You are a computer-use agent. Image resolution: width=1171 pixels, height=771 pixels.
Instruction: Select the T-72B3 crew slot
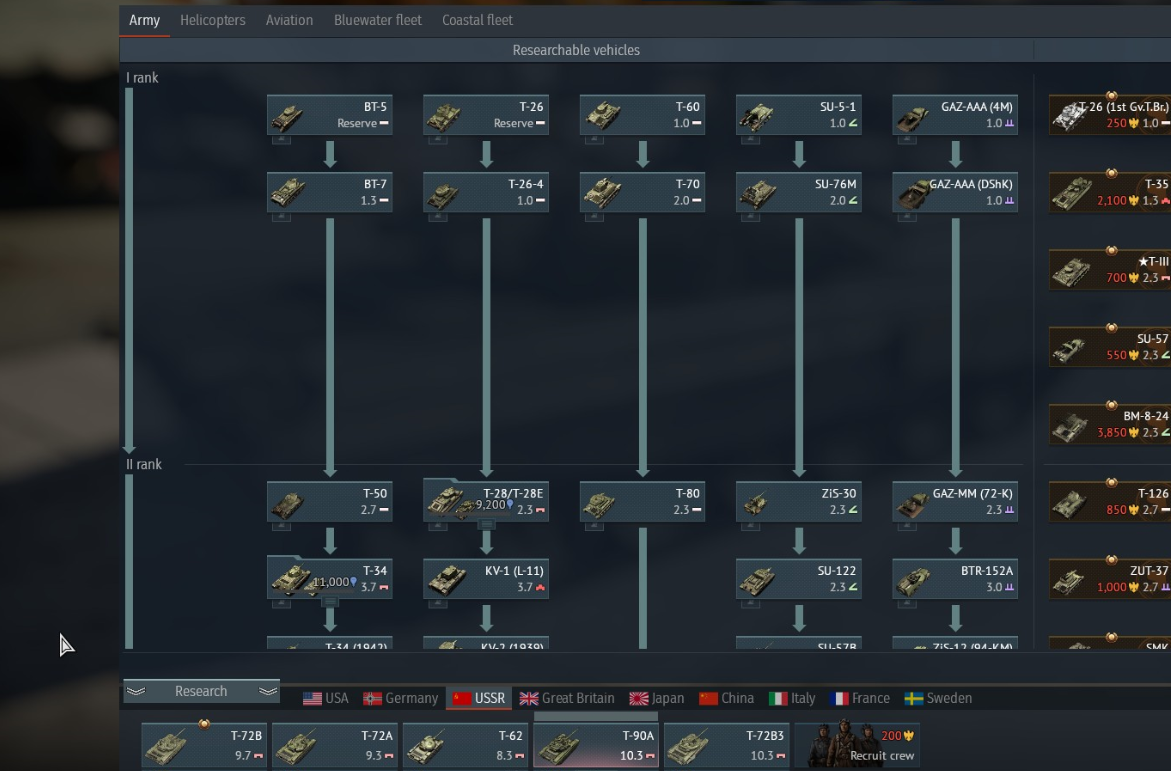tap(727, 746)
